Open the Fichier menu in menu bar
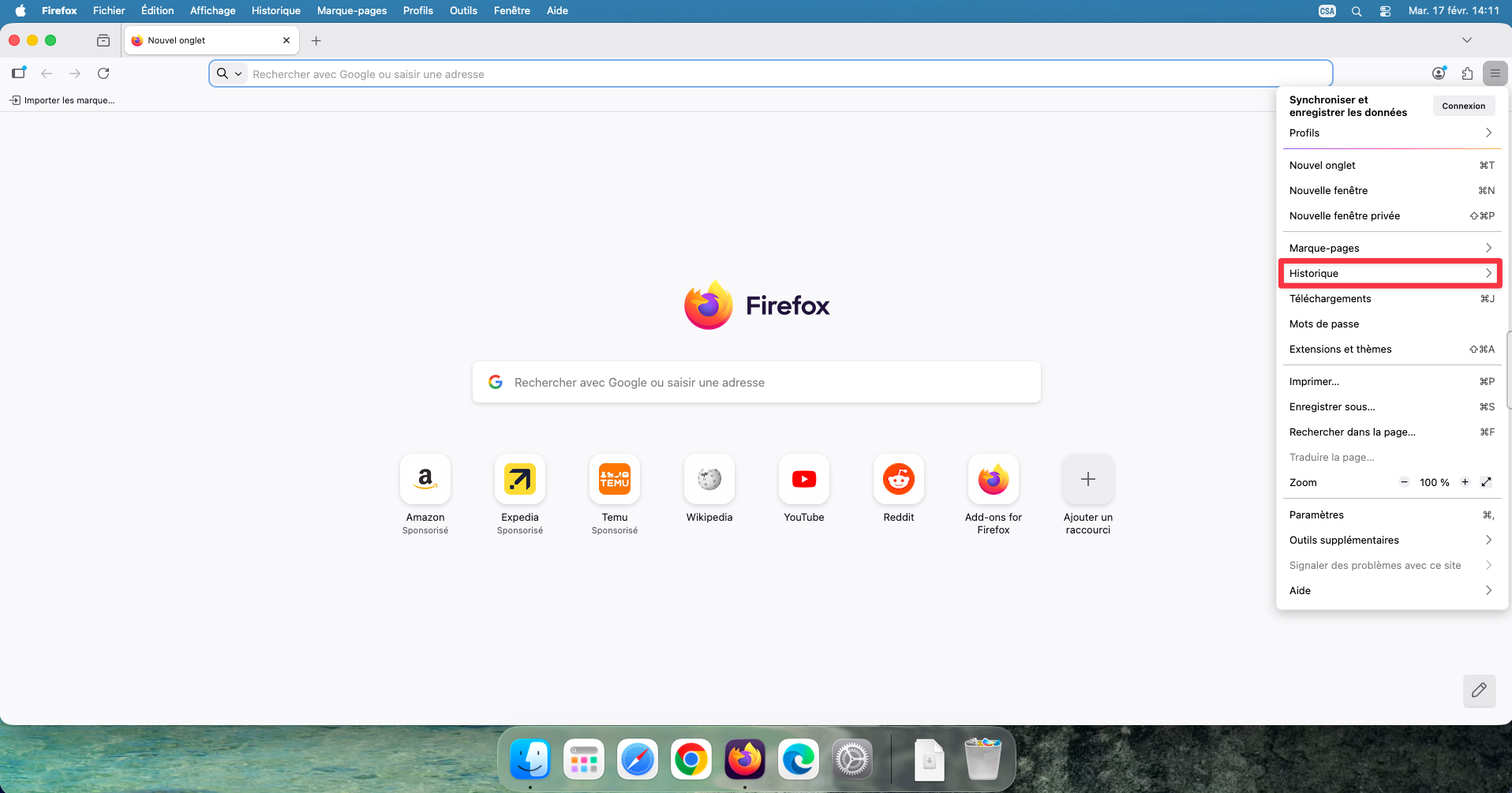The height and width of the screenshot is (793, 1512). [x=109, y=10]
